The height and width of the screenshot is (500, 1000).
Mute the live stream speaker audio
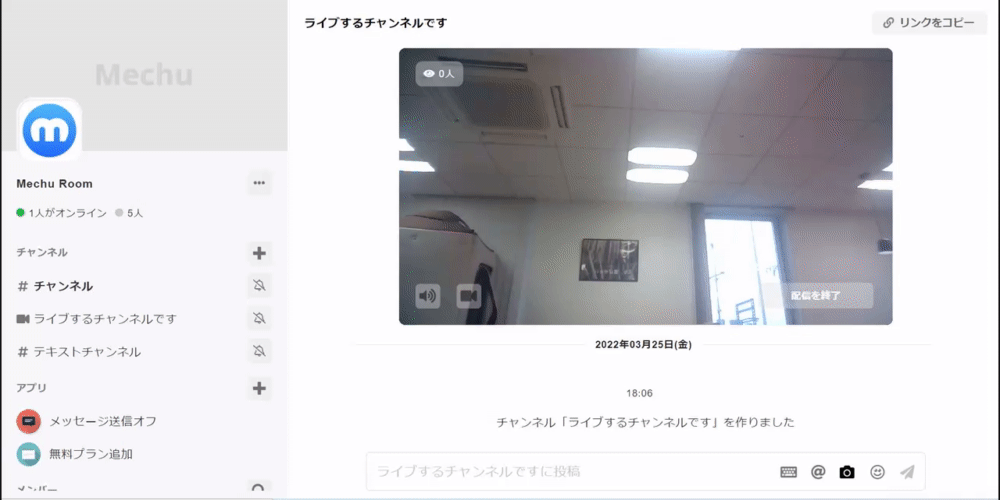[428, 296]
